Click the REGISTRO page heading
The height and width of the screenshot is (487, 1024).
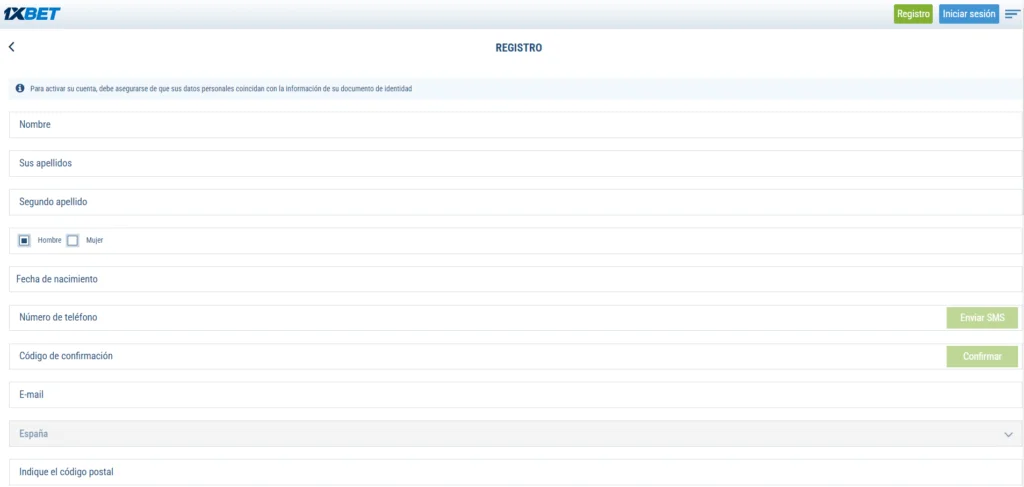(519, 47)
